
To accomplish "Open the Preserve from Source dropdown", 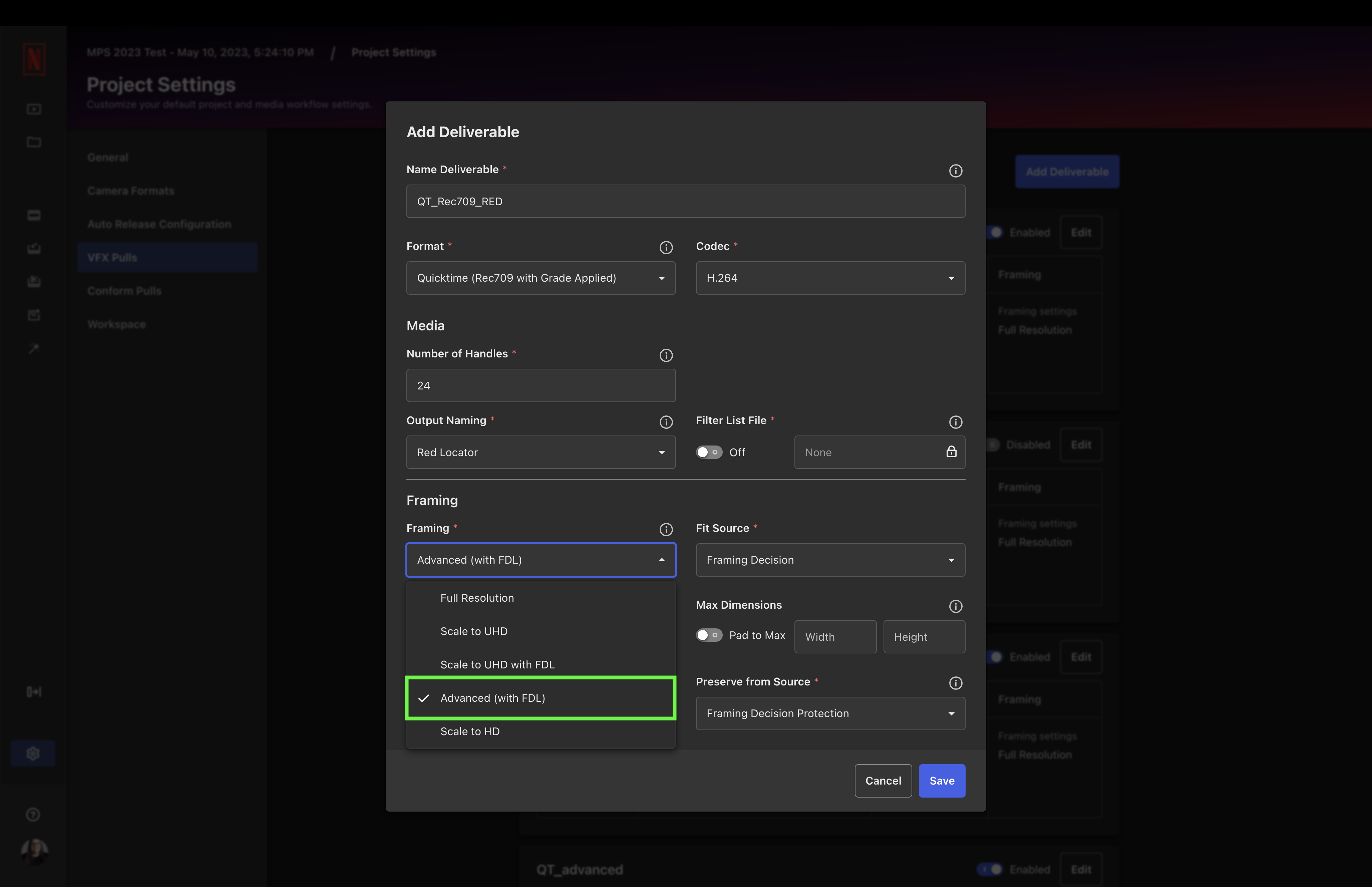I will pyautogui.click(x=830, y=713).
